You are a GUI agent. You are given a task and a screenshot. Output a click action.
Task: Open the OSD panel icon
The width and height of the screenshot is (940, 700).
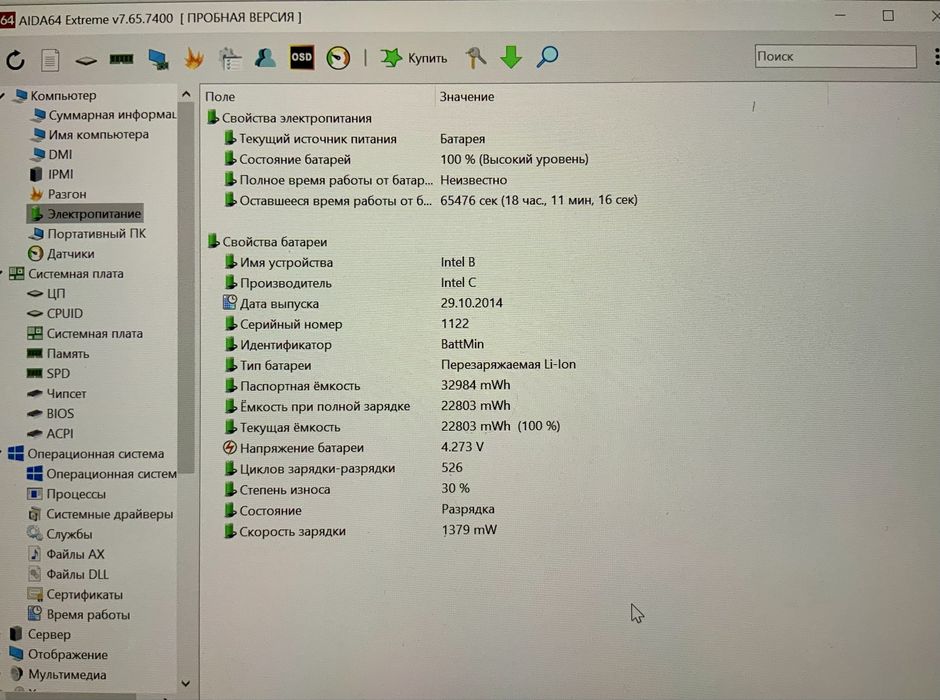[x=302, y=57]
